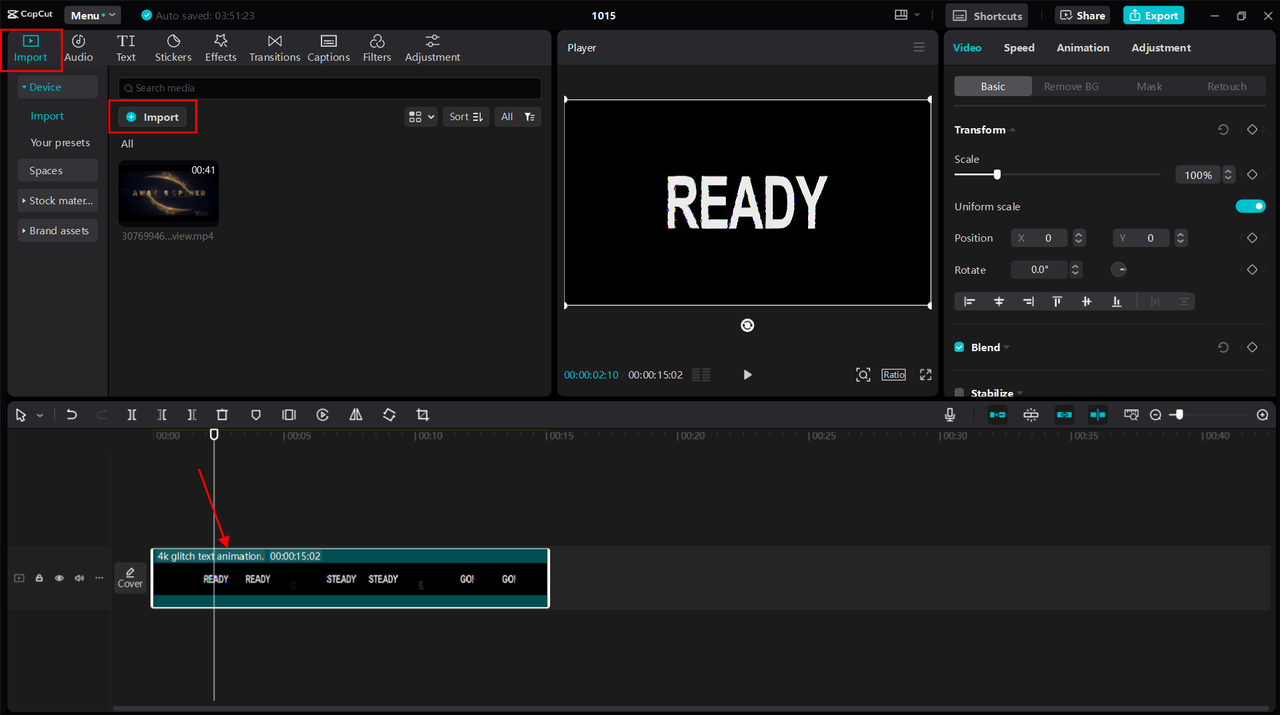The height and width of the screenshot is (715, 1280).
Task: Click the undo arrow in timeline toolbar
Action: tap(71, 415)
